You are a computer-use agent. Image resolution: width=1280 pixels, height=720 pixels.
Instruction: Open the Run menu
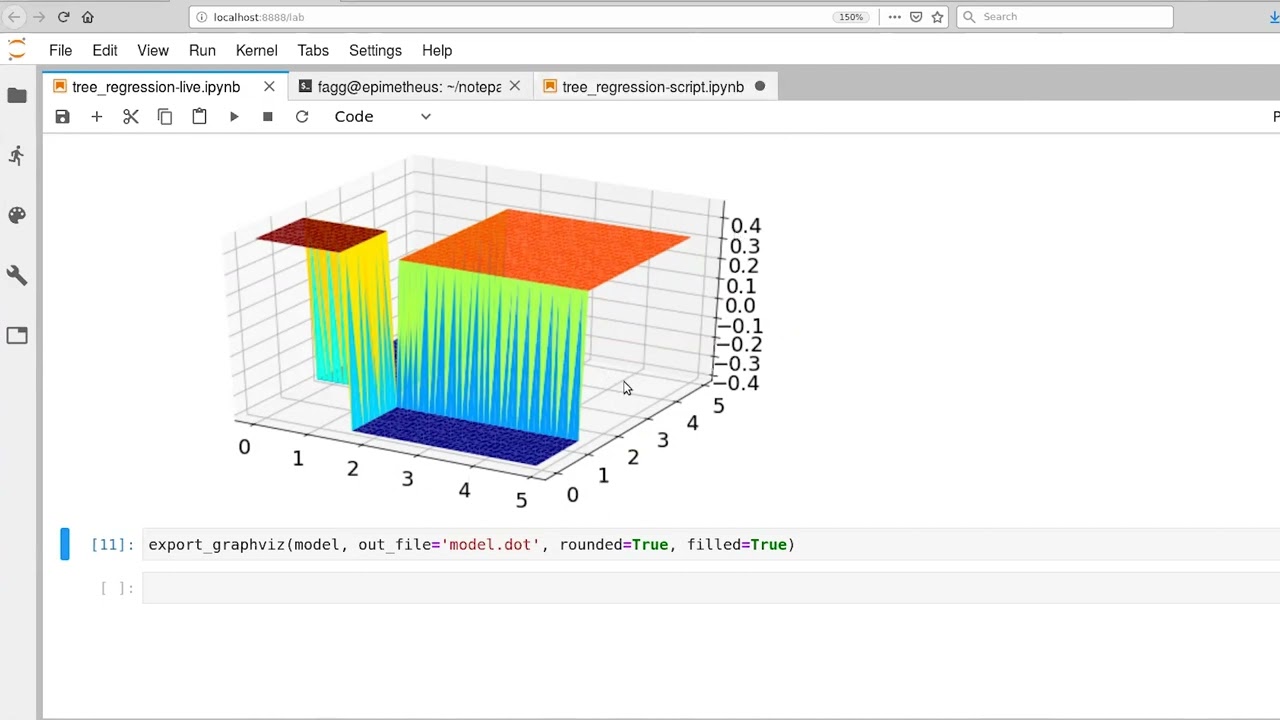[x=202, y=50]
